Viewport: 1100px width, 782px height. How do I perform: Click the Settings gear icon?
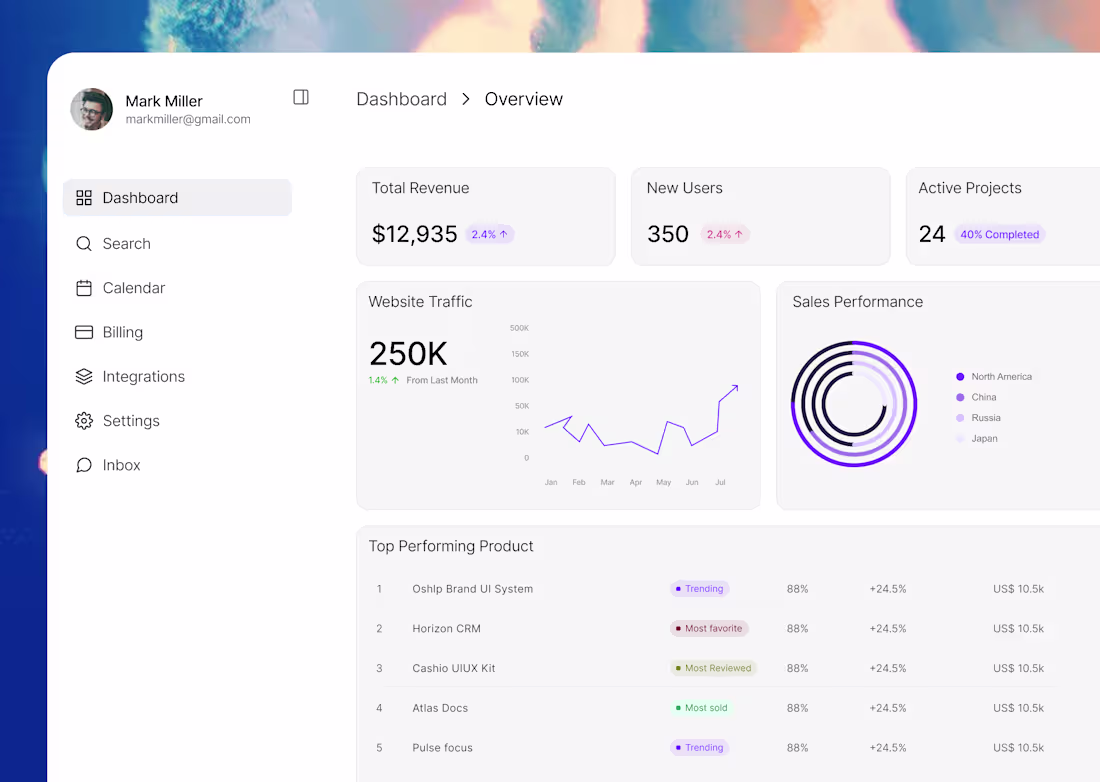click(84, 421)
